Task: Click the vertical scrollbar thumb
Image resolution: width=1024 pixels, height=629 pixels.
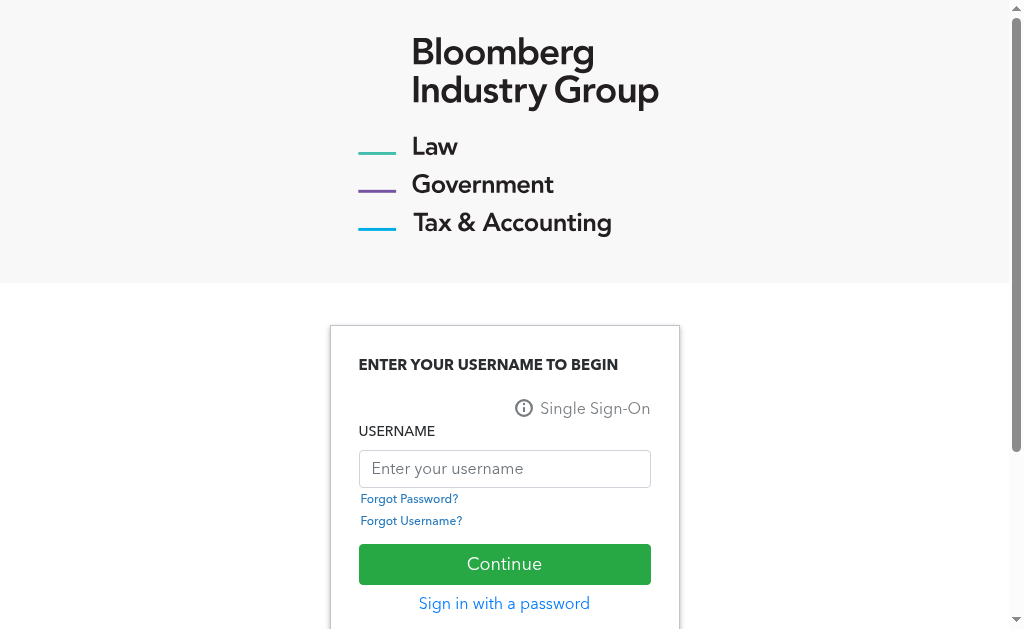Action: pyautogui.click(x=1016, y=234)
